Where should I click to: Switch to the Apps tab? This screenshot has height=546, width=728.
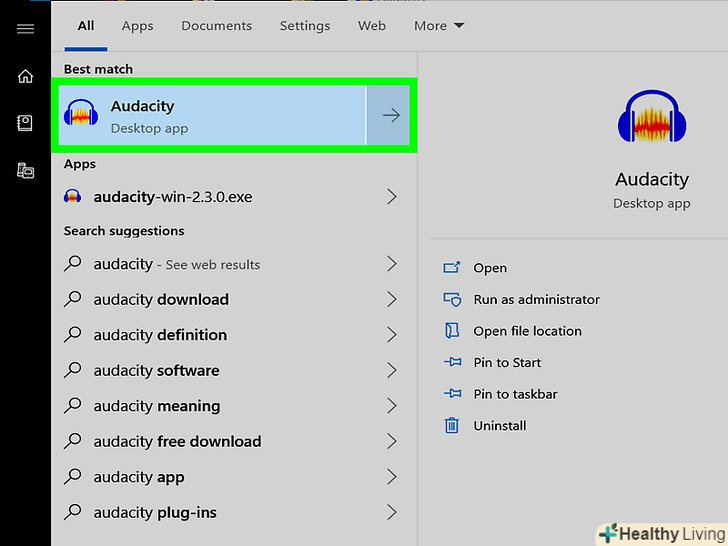(137, 26)
